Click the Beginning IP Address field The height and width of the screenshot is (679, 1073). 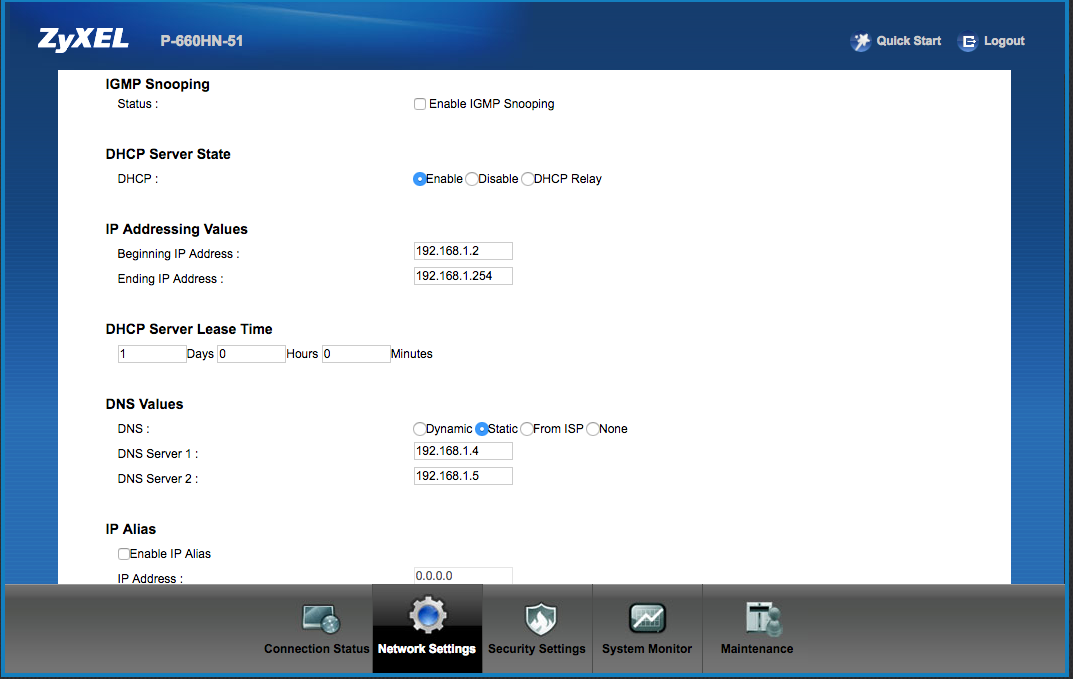click(463, 251)
